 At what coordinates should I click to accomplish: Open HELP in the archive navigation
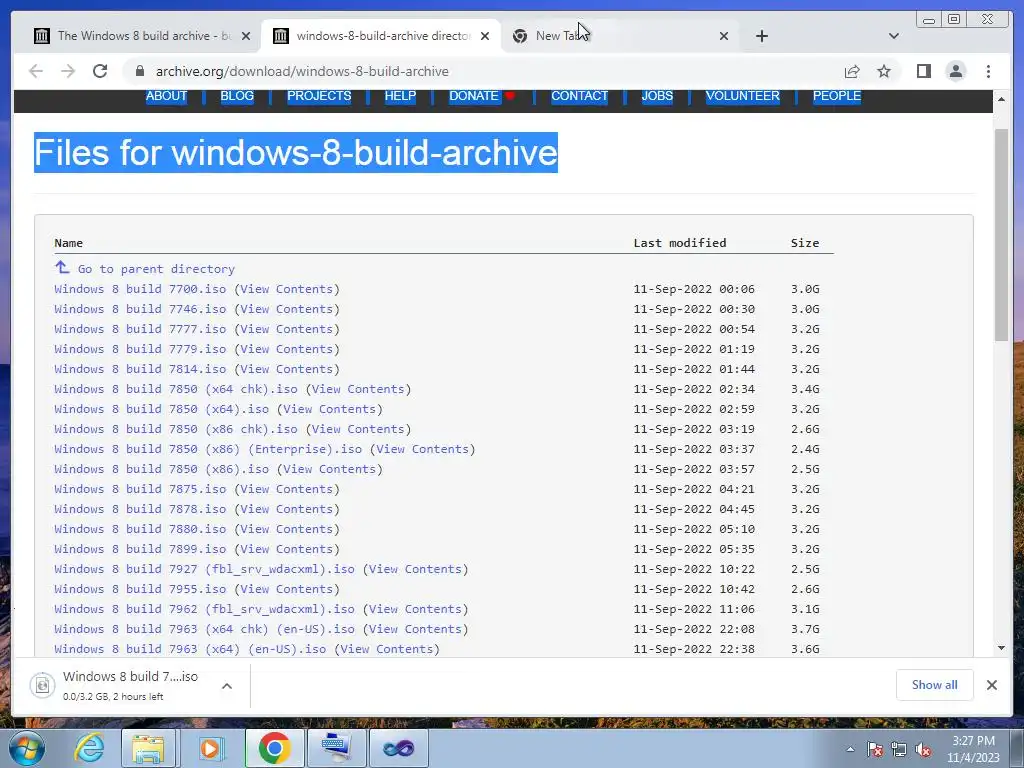pyautogui.click(x=400, y=96)
